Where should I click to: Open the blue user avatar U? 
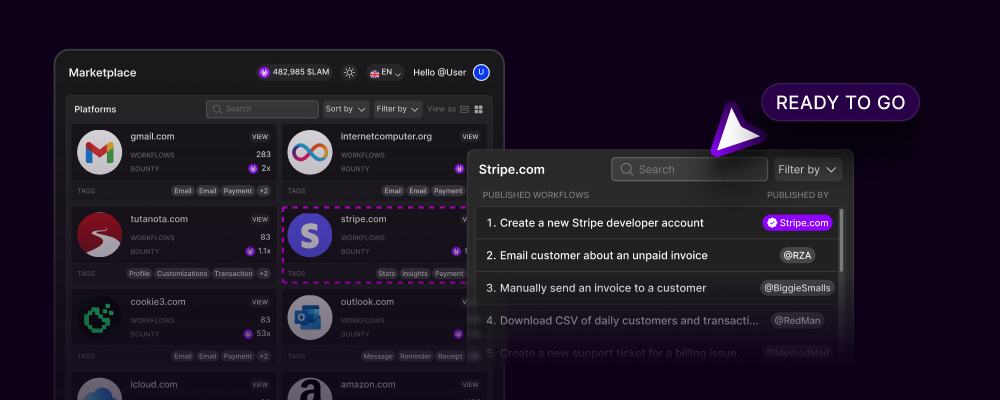(482, 73)
